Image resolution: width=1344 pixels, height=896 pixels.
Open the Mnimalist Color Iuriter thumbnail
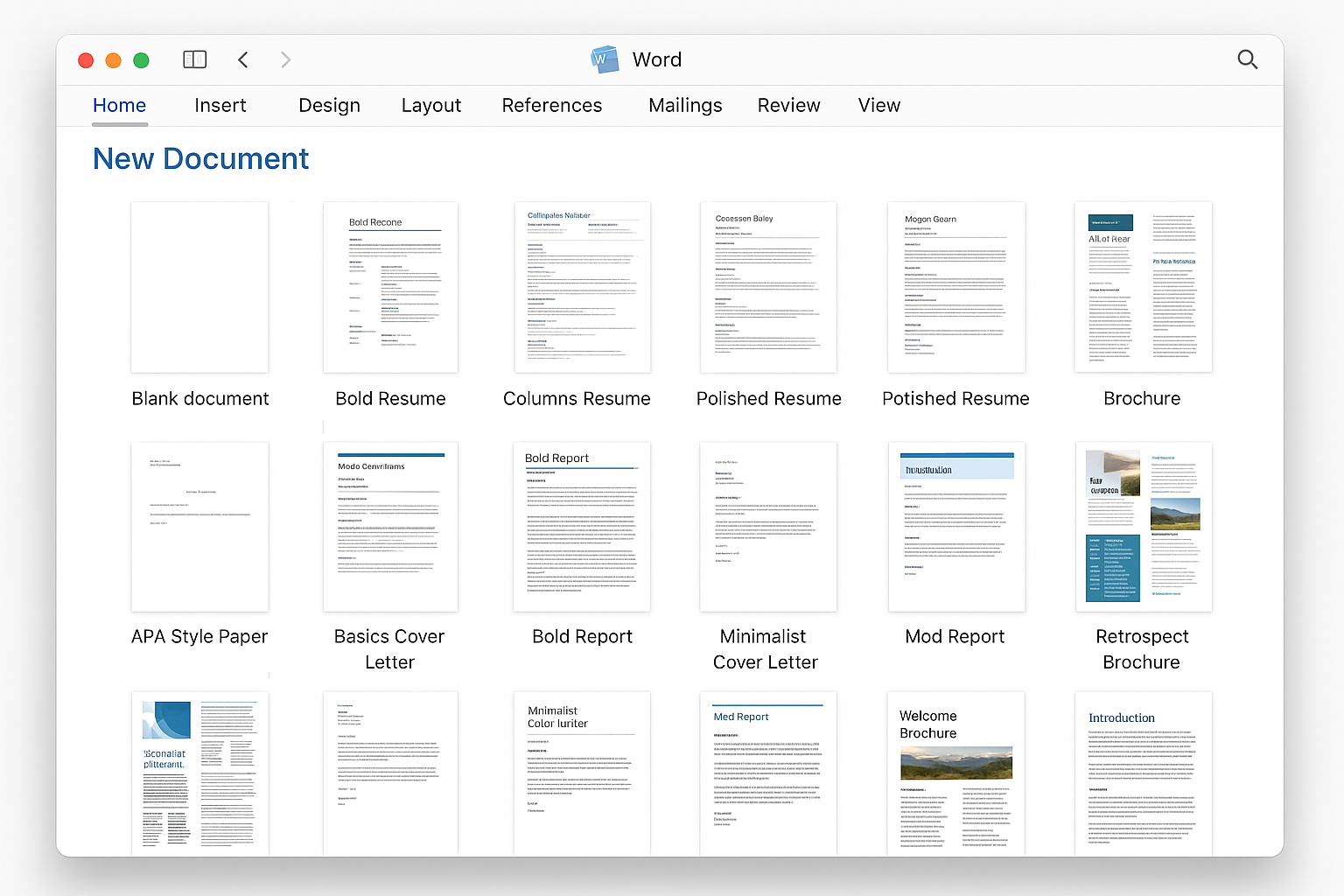pyautogui.click(x=582, y=773)
